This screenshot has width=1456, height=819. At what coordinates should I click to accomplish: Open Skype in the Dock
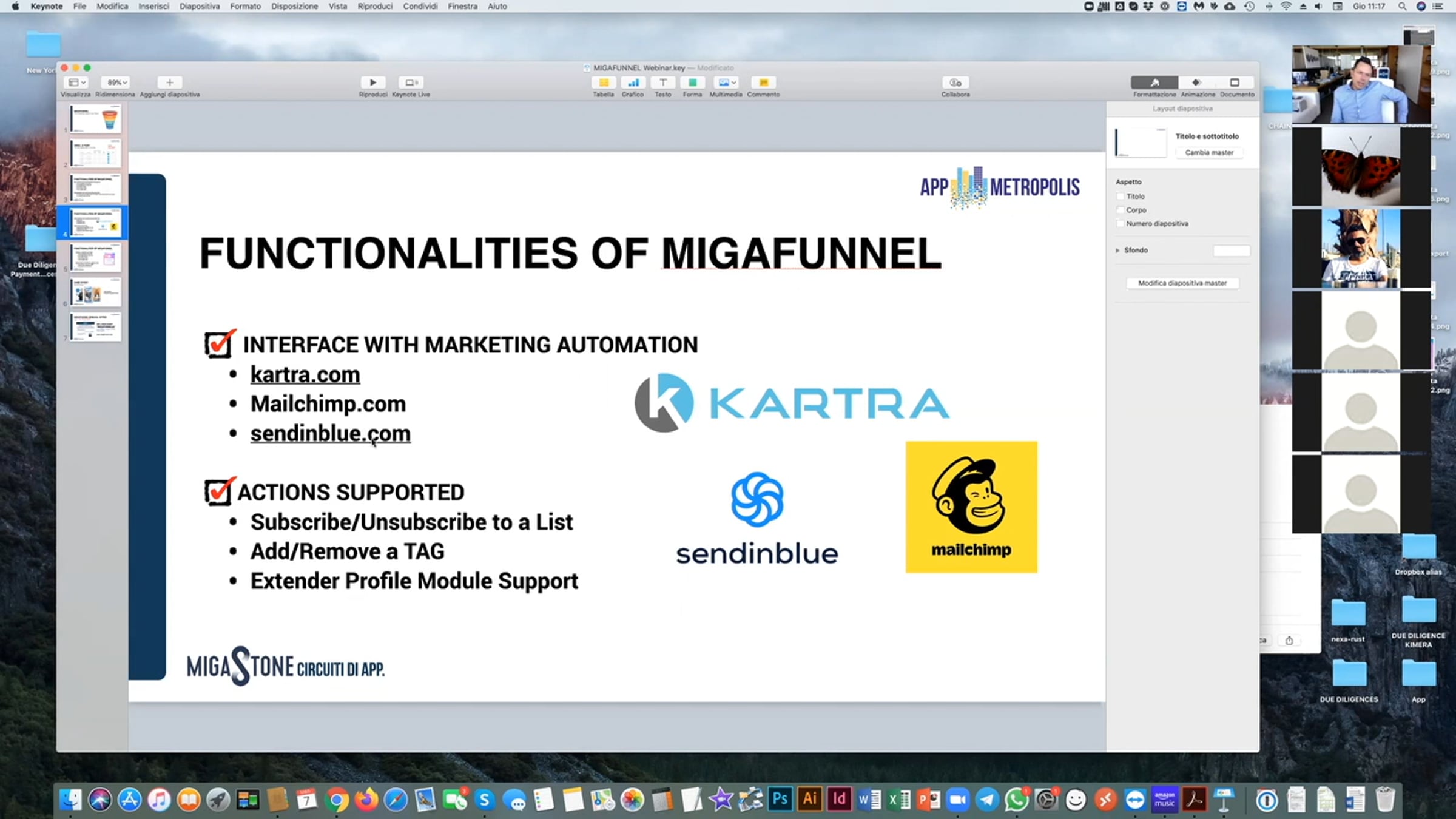coord(485,800)
